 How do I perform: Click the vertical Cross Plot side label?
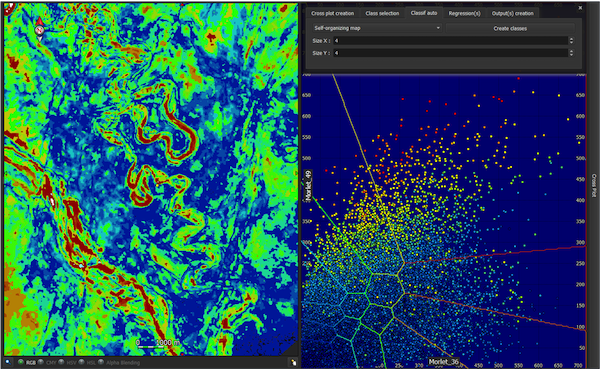594,185
